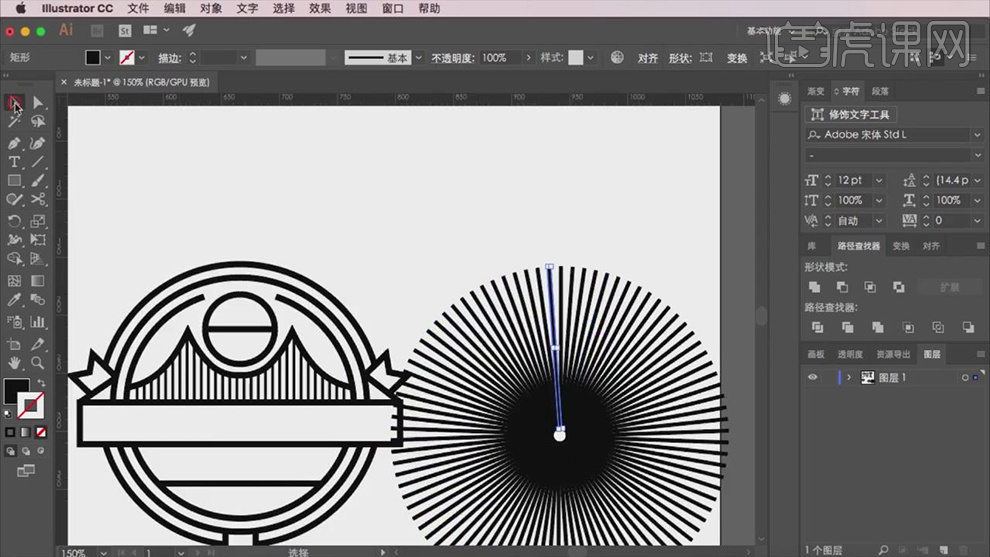The image size is (990, 557).
Task: Click the target circle of 图层 1
Action: [x=965, y=377]
